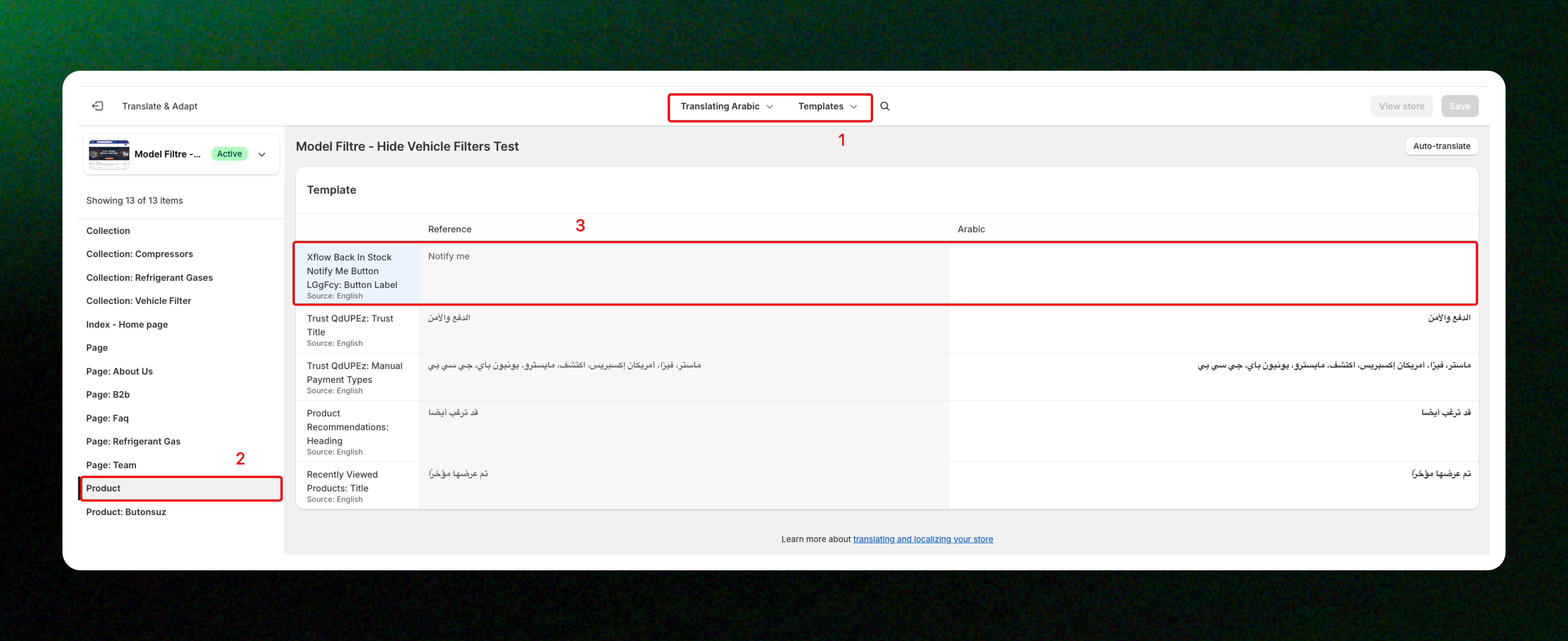Click the Arabic field for Manual Payment Types

[x=1213, y=377]
